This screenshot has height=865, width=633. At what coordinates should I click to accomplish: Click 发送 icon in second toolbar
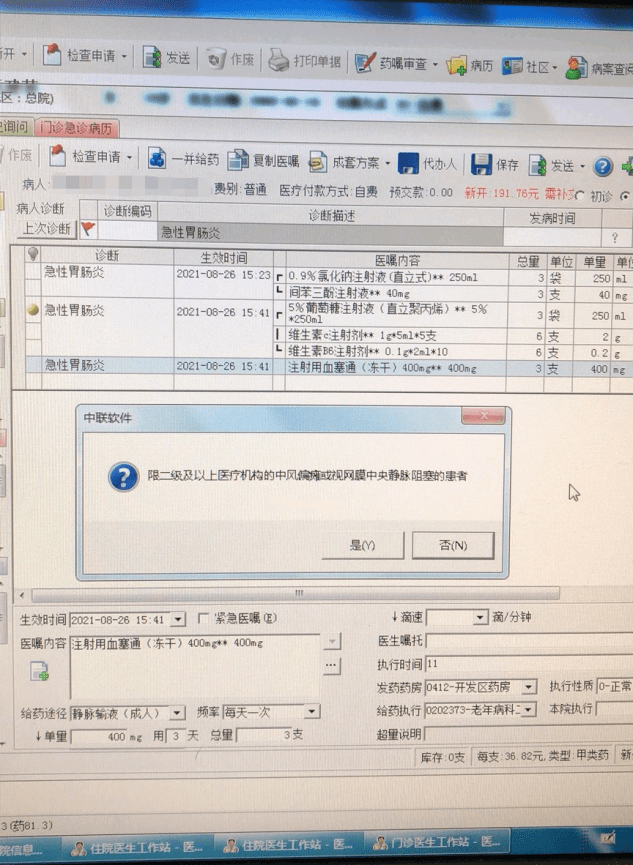coord(537,165)
